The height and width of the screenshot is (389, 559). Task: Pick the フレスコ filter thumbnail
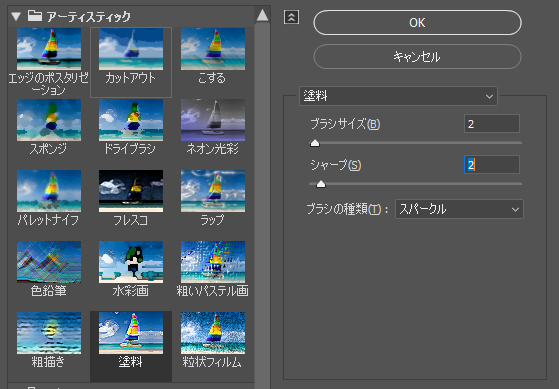[131, 191]
